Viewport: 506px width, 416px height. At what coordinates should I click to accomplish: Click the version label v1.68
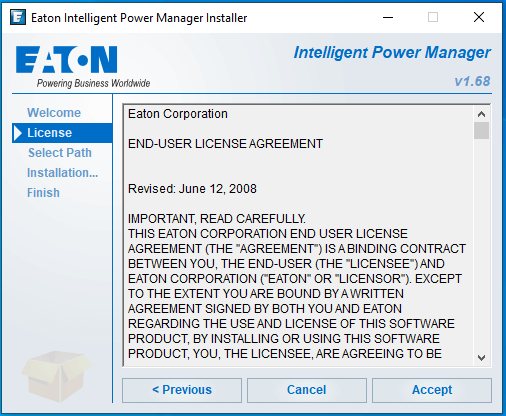coord(472,81)
